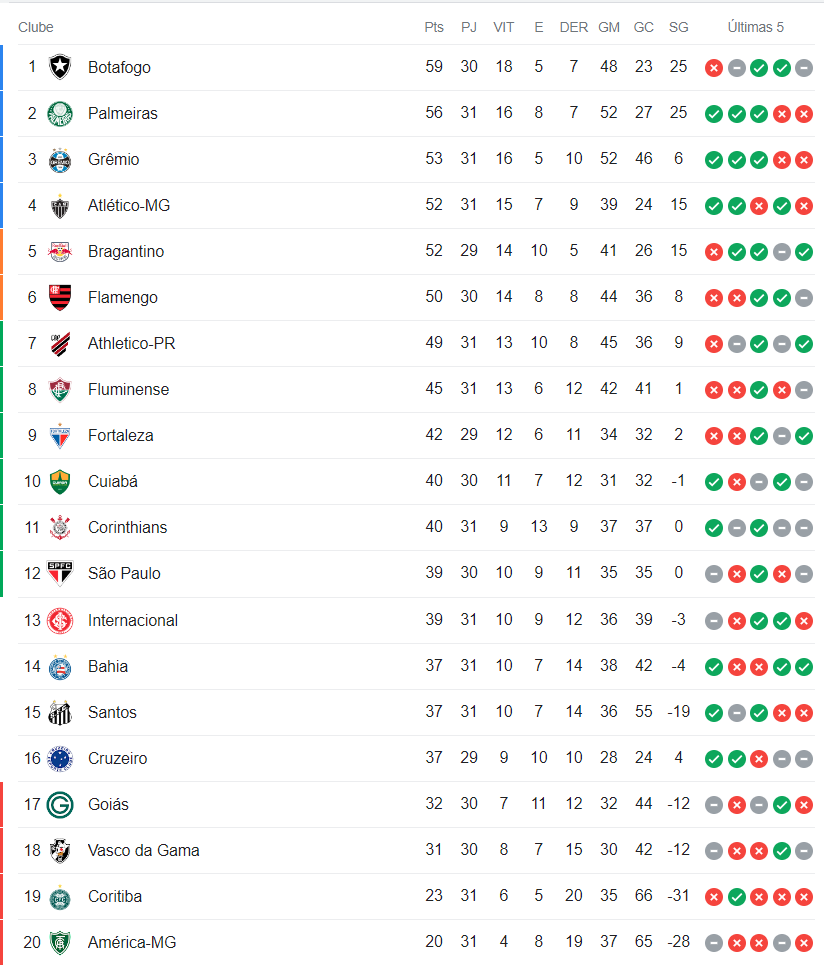The height and width of the screenshot is (972, 824).
Task: Click the Botafogo club crest
Action: pos(60,67)
